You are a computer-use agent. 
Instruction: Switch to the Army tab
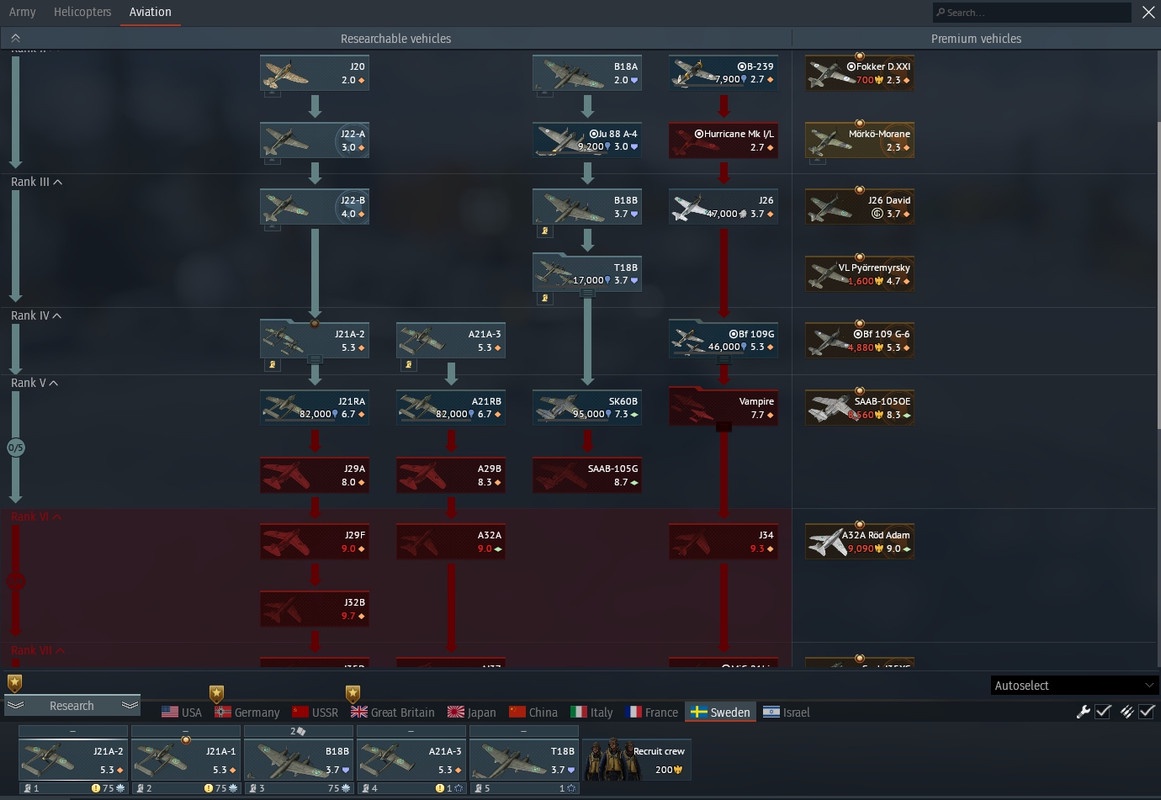tap(22, 12)
